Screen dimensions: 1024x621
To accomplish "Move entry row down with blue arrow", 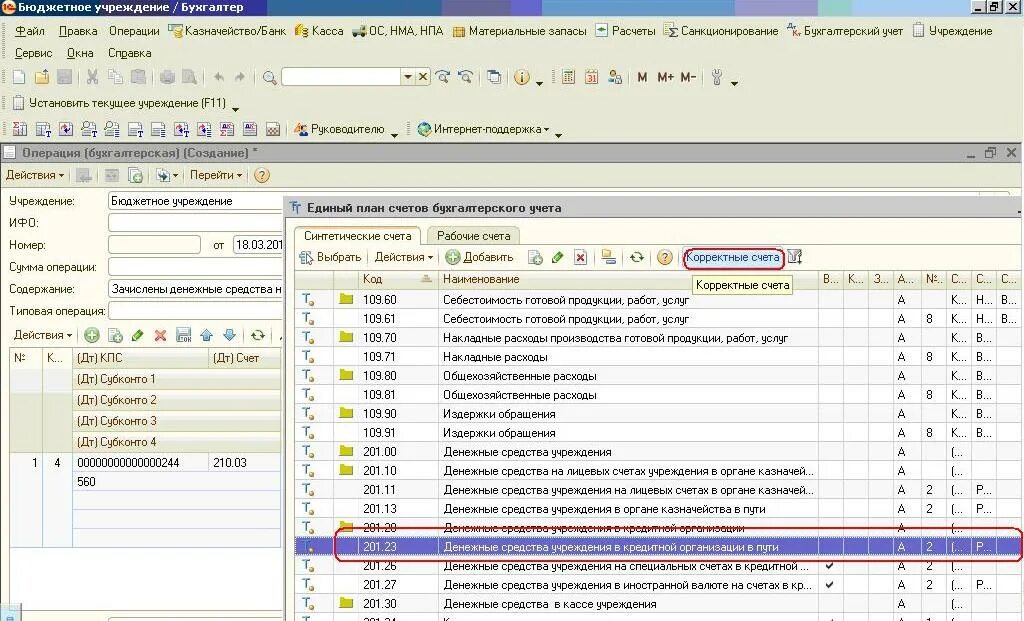I will (x=229, y=335).
